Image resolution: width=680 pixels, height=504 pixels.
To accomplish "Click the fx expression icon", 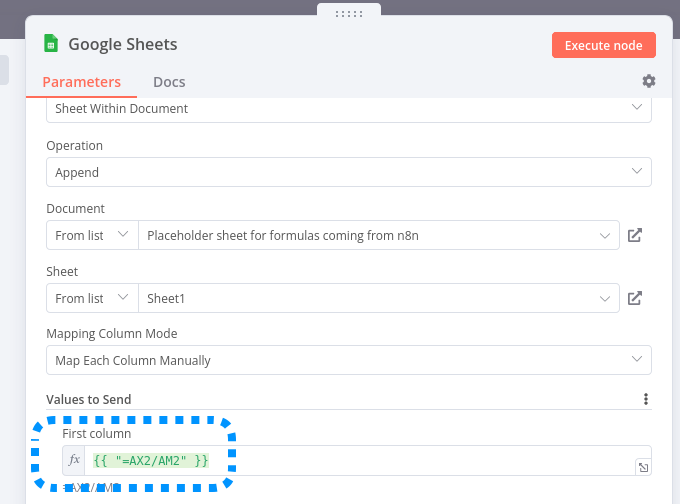I will (x=74, y=460).
